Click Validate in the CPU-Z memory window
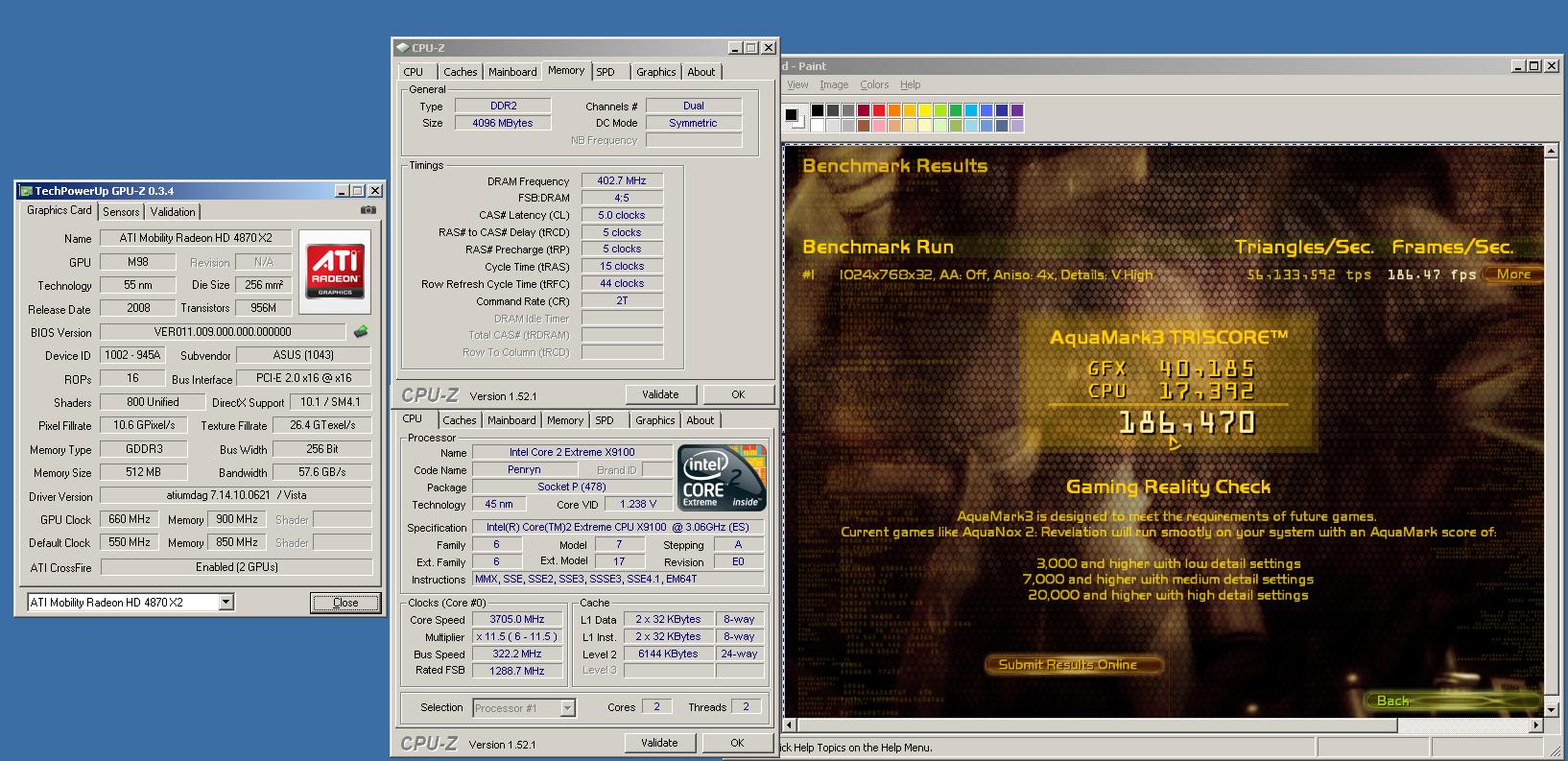1568x761 pixels. click(x=660, y=394)
